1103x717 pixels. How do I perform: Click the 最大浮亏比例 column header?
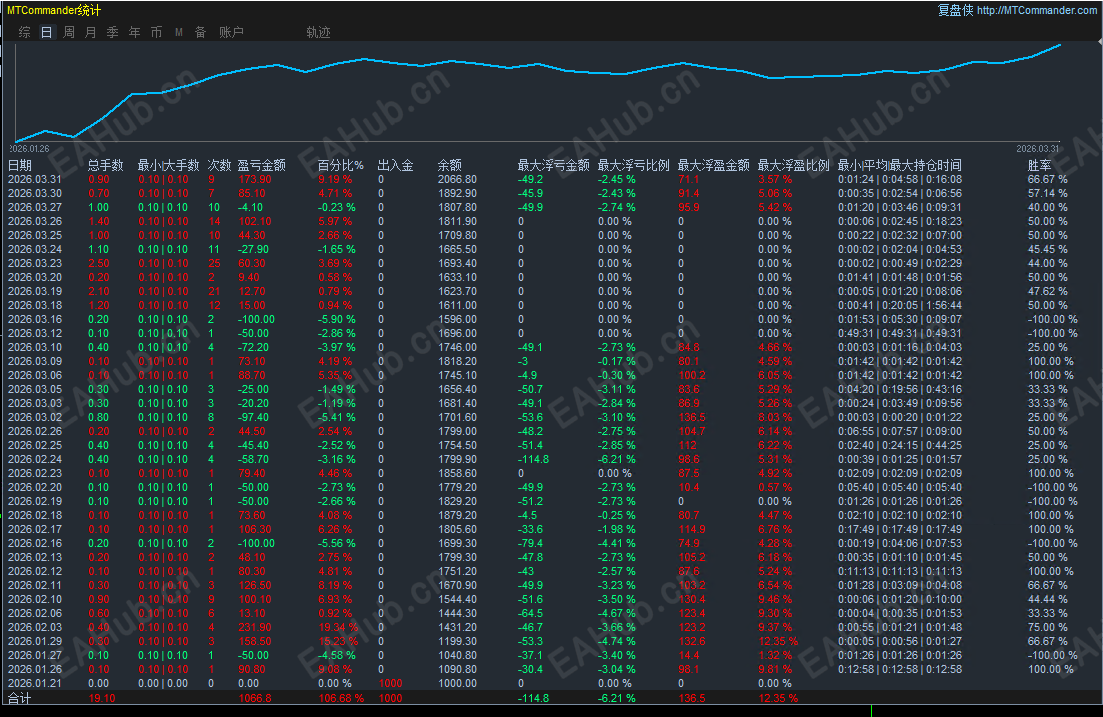coord(633,165)
